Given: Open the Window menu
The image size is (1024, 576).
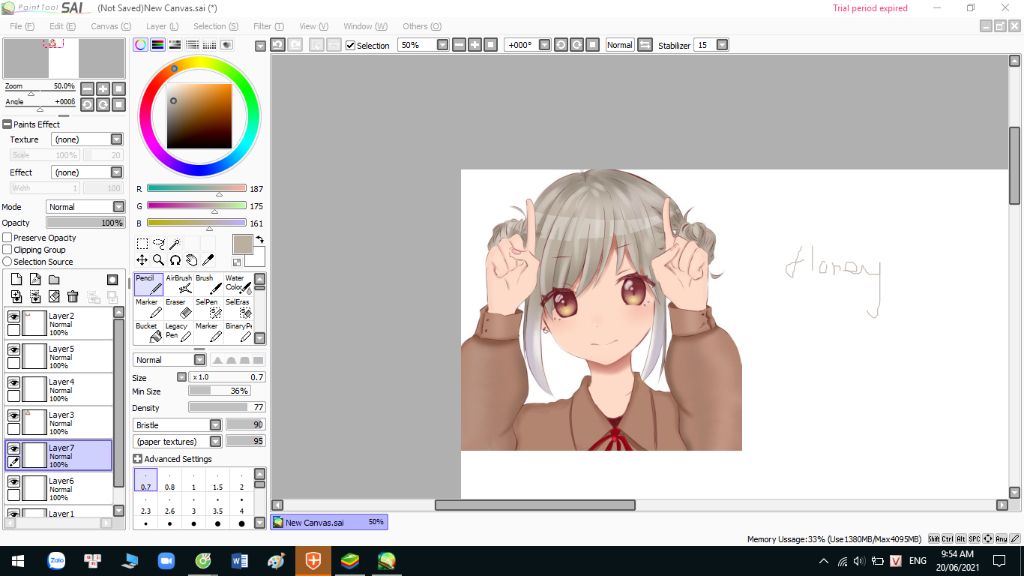Looking at the screenshot, I should [x=365, y=26].
